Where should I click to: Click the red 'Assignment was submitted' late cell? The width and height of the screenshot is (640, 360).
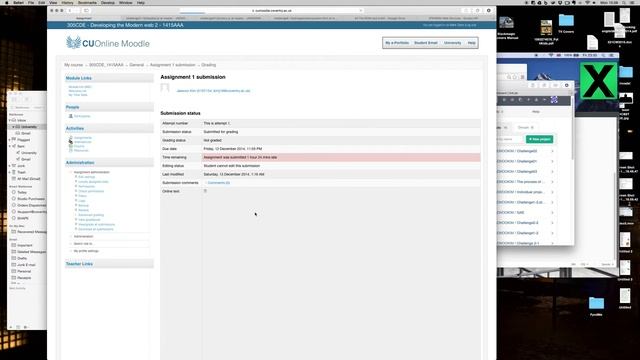tap(341, 157)
